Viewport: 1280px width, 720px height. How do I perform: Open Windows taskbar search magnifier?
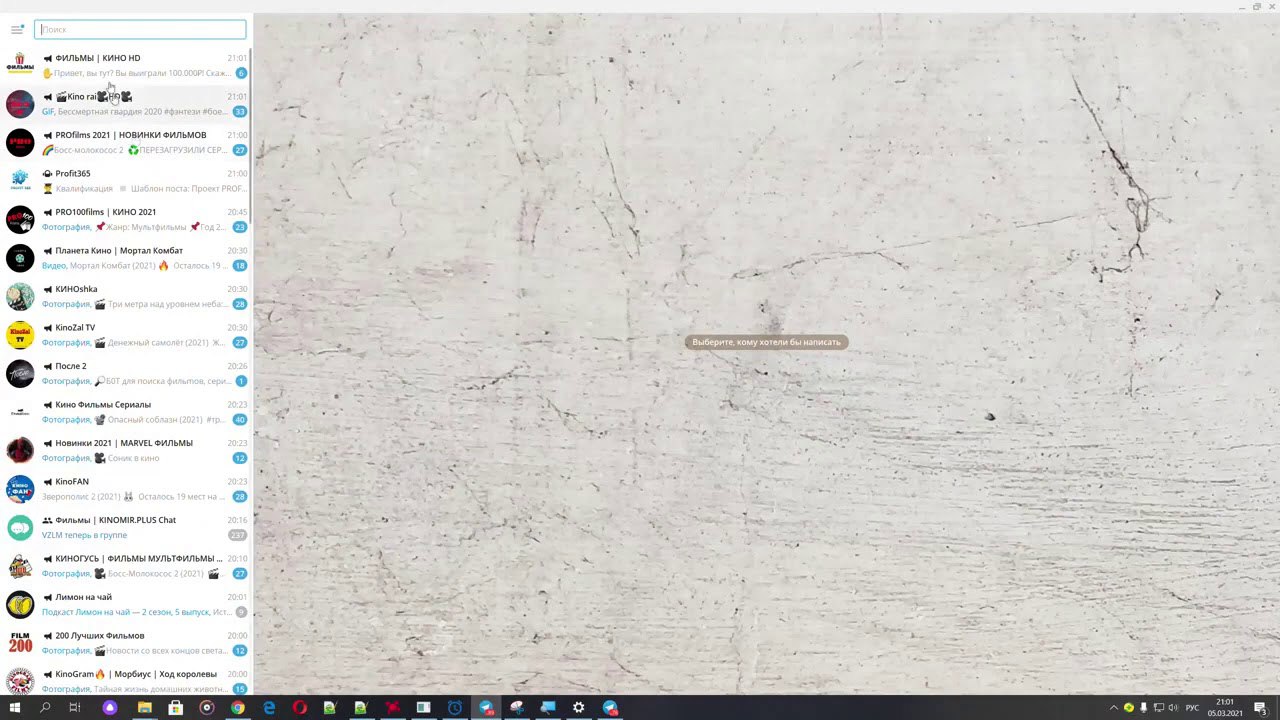coord(45,708)
